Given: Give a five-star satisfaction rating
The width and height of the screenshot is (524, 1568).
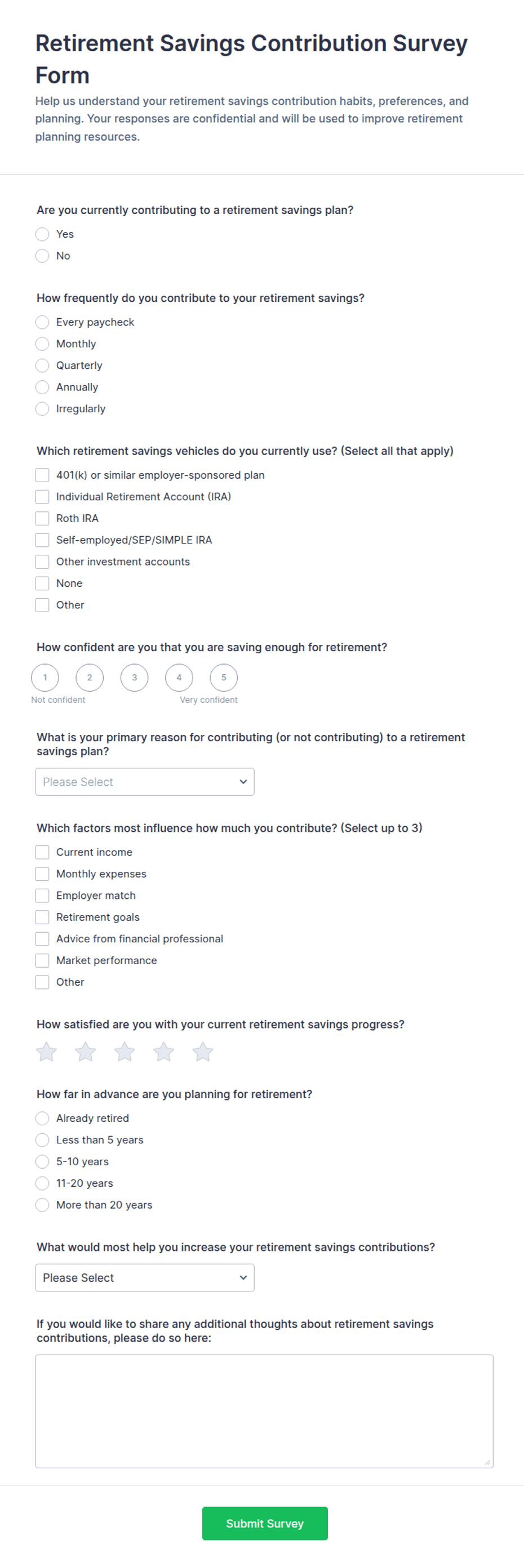Looking at the screenshot, I should click(203, 1051).
